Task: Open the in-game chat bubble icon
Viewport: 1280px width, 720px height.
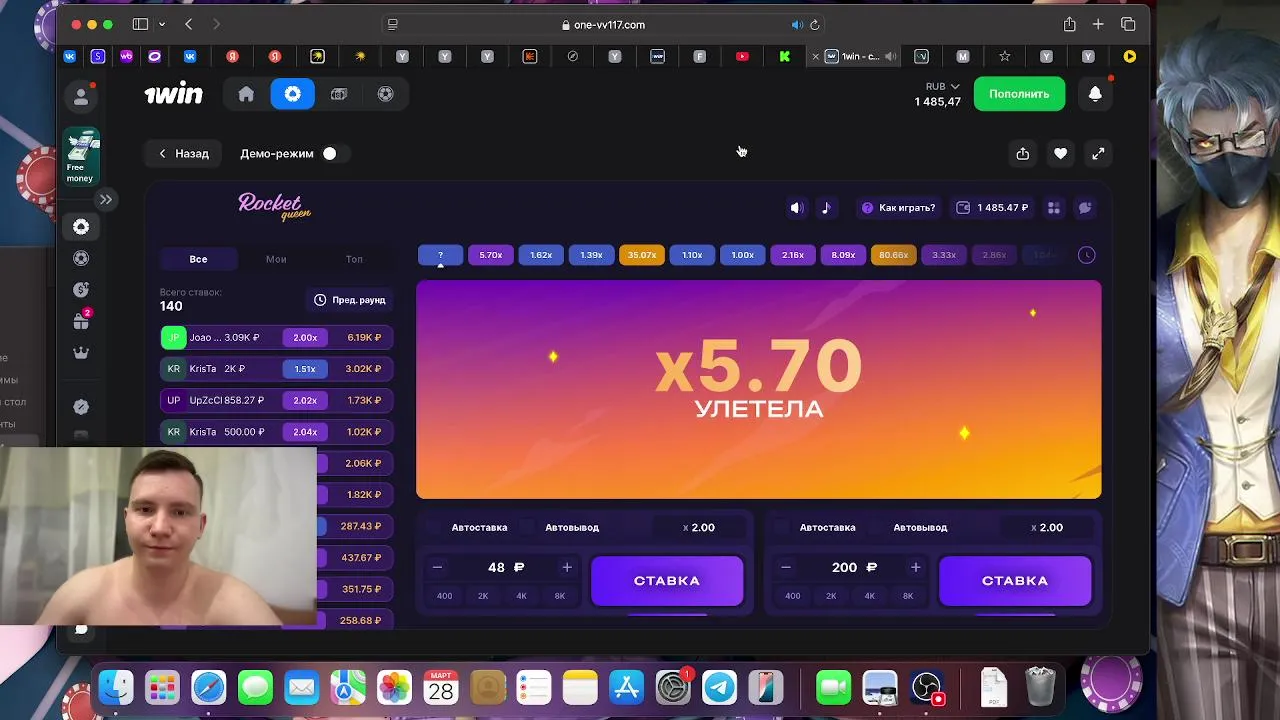Action: 1085,208
